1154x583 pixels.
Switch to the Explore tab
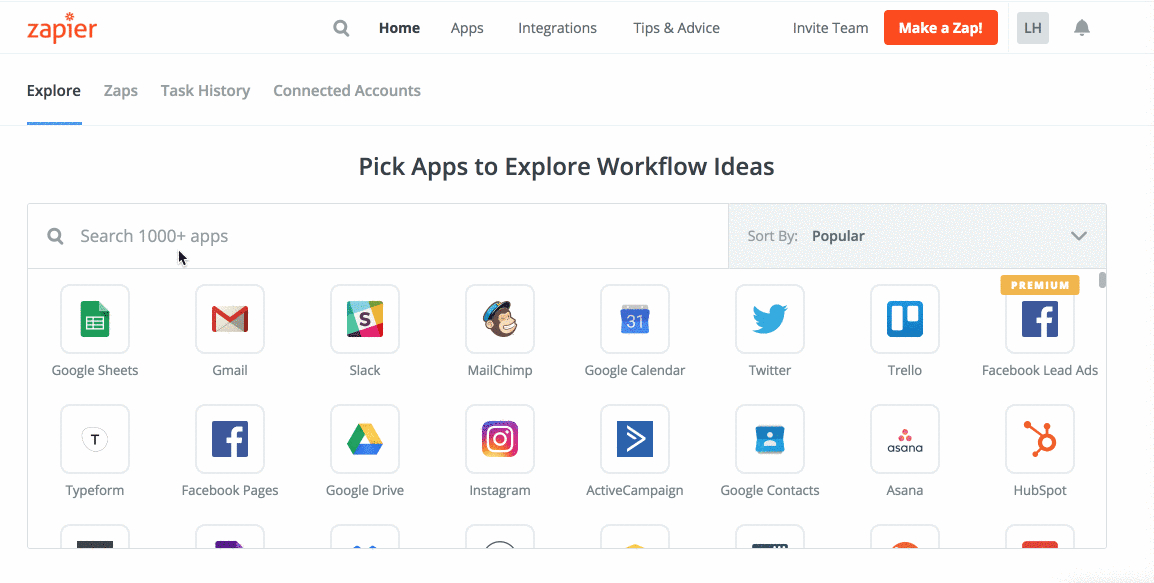tap(54, 91)
